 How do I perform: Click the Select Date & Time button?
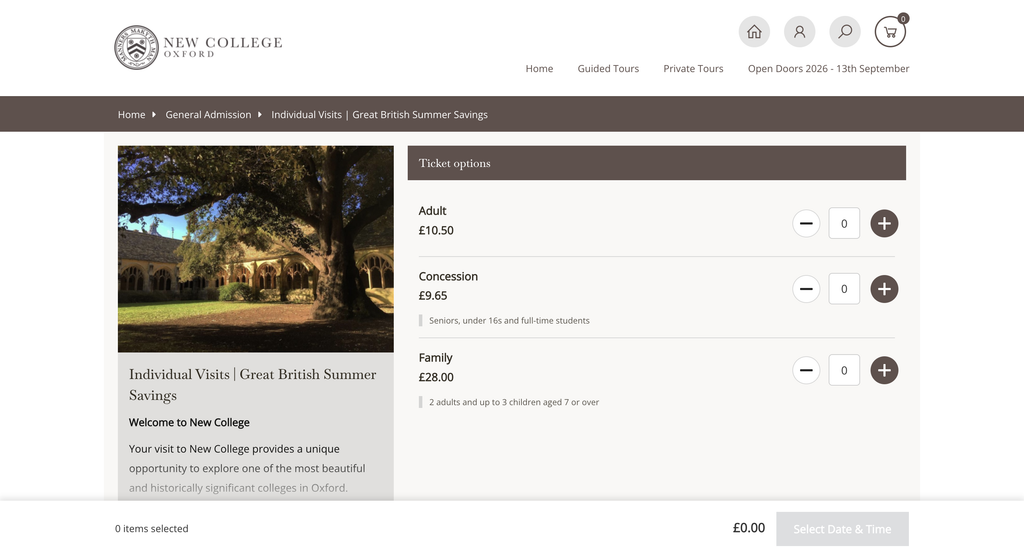pos(842,529)
